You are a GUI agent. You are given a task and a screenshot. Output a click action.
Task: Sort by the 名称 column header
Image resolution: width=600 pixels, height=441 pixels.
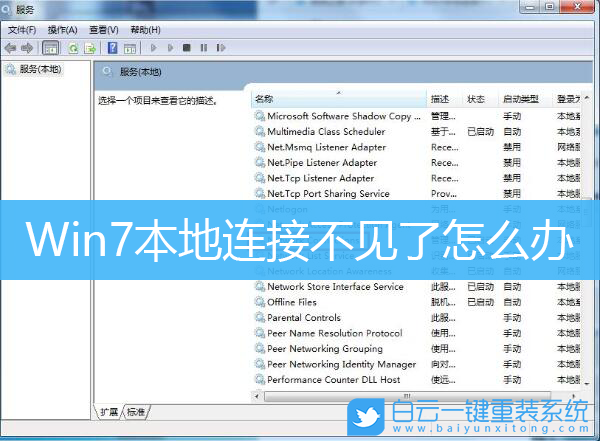(x=339, y=99)
